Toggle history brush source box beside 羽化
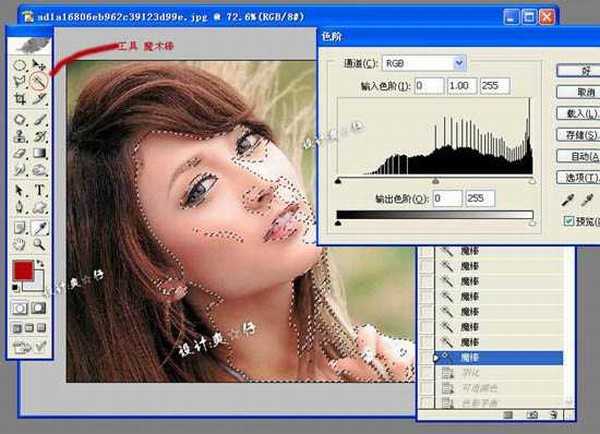This screenshot has width=600, height=434. point(426,372)
